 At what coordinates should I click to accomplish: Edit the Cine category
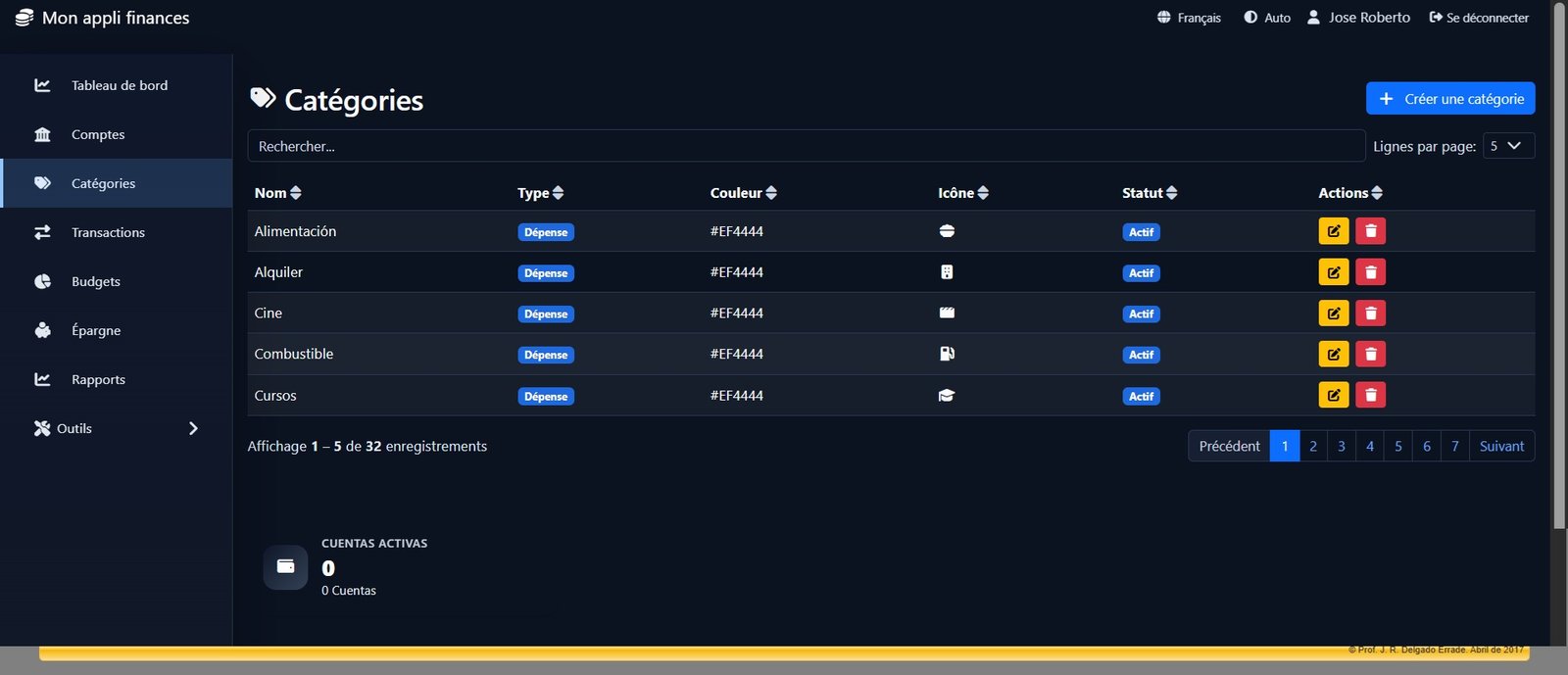[x=1334, y=313]
